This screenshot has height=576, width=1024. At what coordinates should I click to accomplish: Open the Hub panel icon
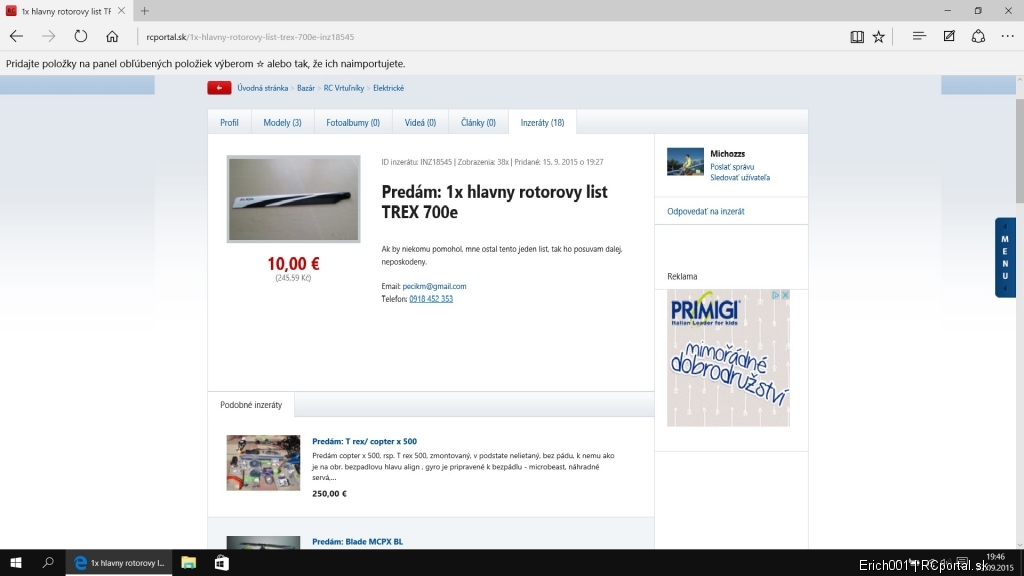point(919,37)
